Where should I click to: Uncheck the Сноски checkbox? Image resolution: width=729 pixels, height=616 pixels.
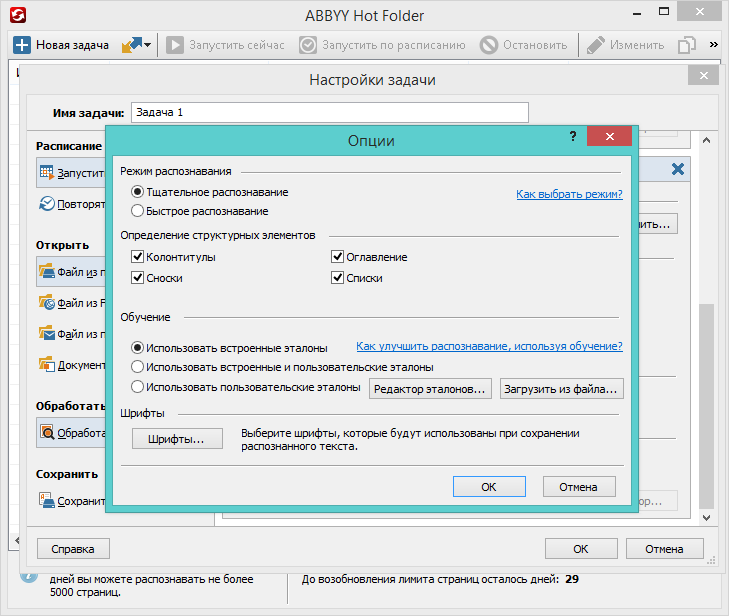click(137, 278)
